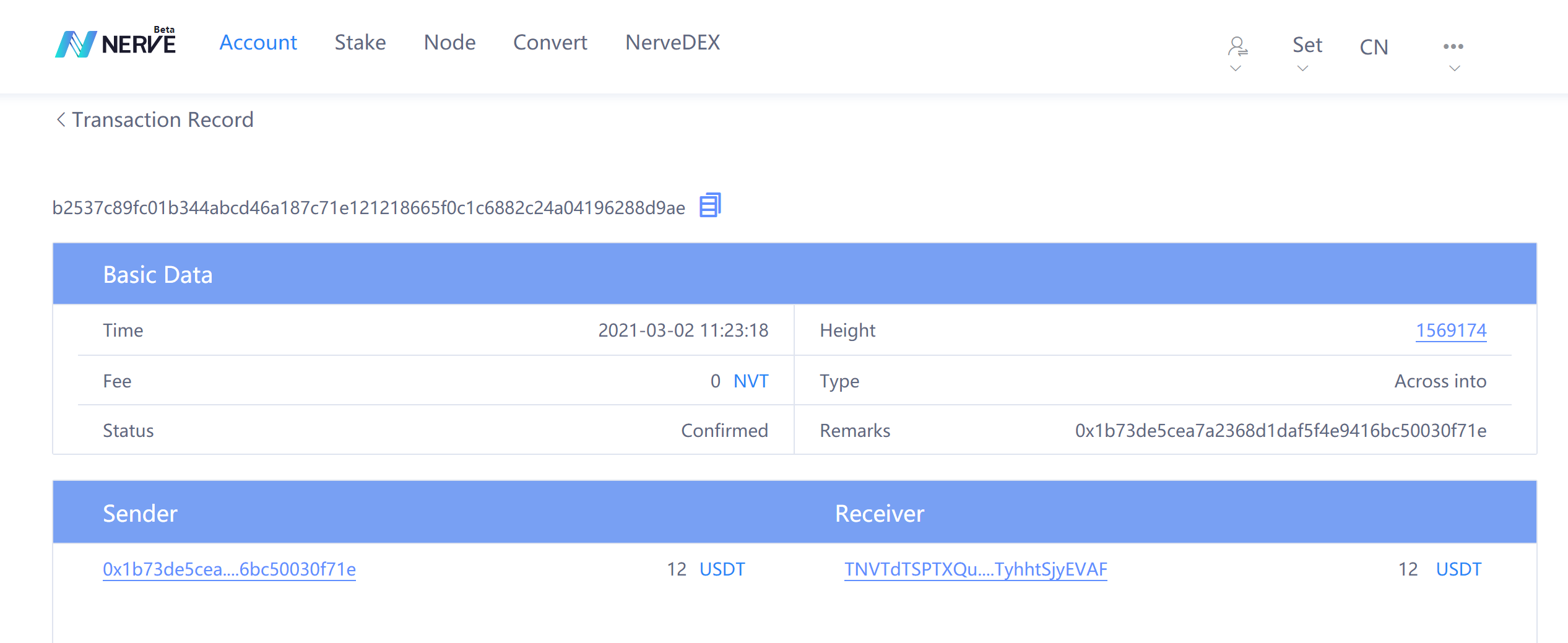
Task: Click the NVT fee token link
Action: [750, 381]
